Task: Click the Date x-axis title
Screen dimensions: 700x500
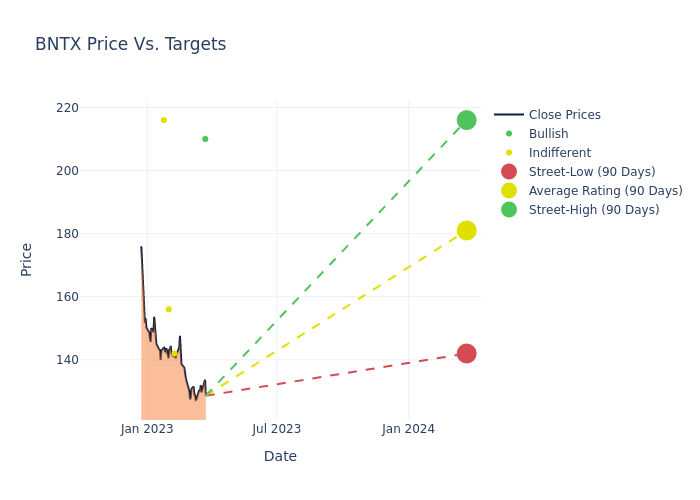Action: (280, 456)
